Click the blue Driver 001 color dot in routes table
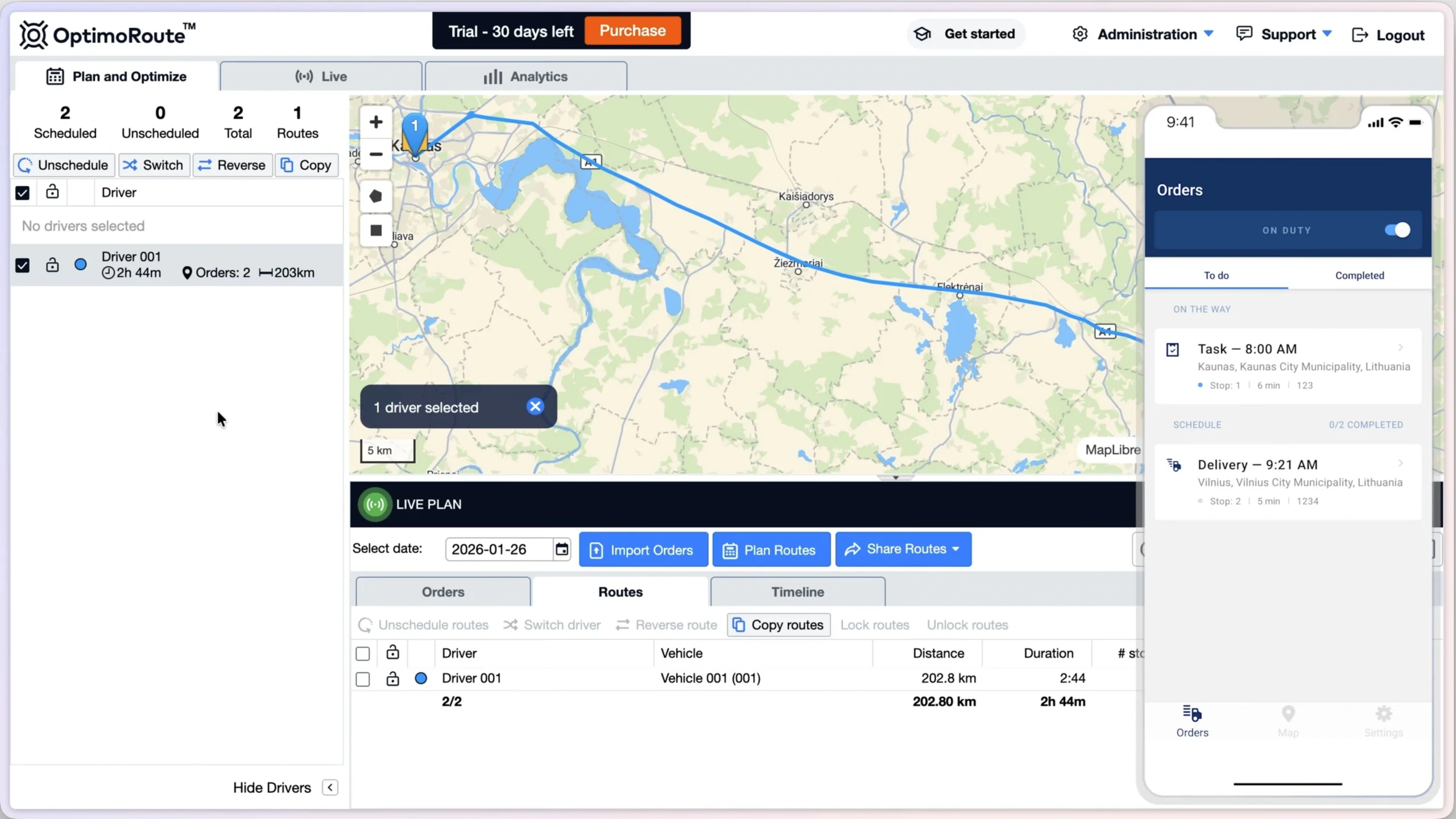1456x819 pixels. [x=421, y=679]
